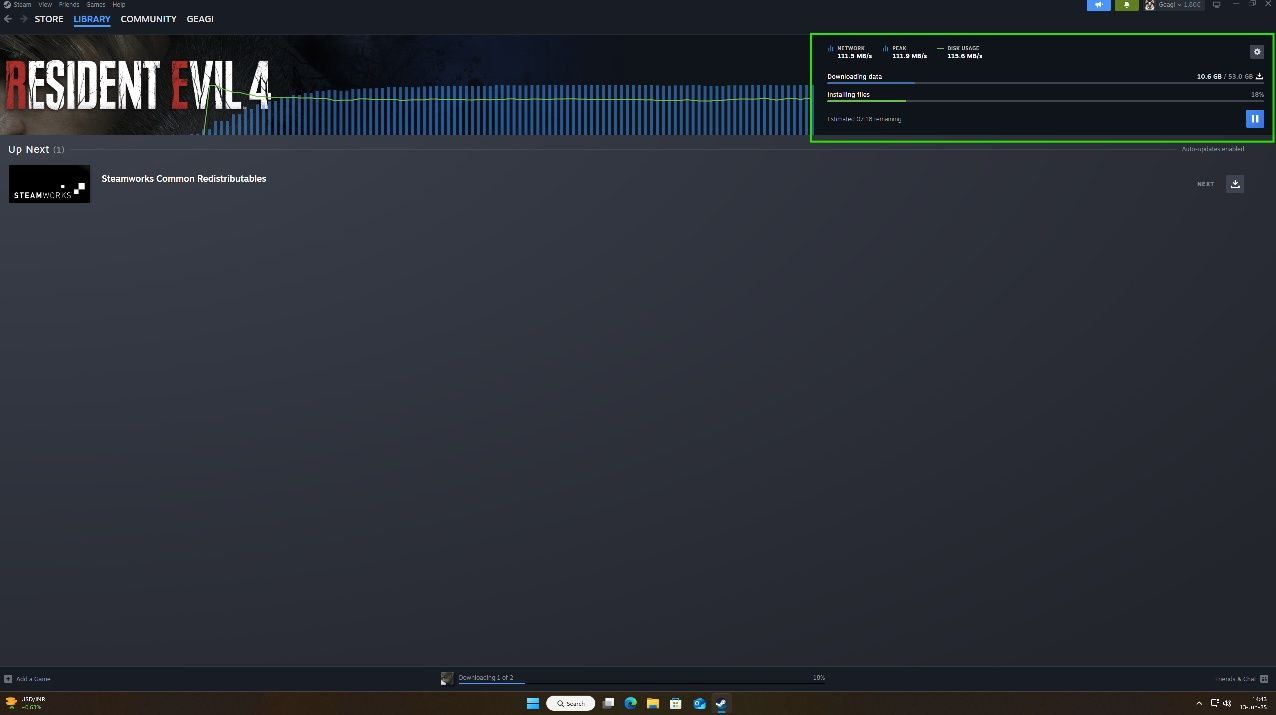Click the forward navigation arrow
This screenshot has width=1276, height=715.
pos(24,19)
